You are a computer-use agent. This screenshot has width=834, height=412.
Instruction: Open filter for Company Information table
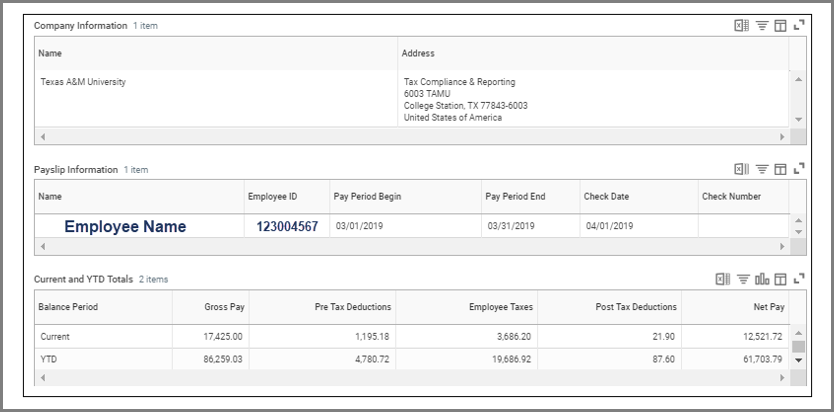[x=762, y=26]
